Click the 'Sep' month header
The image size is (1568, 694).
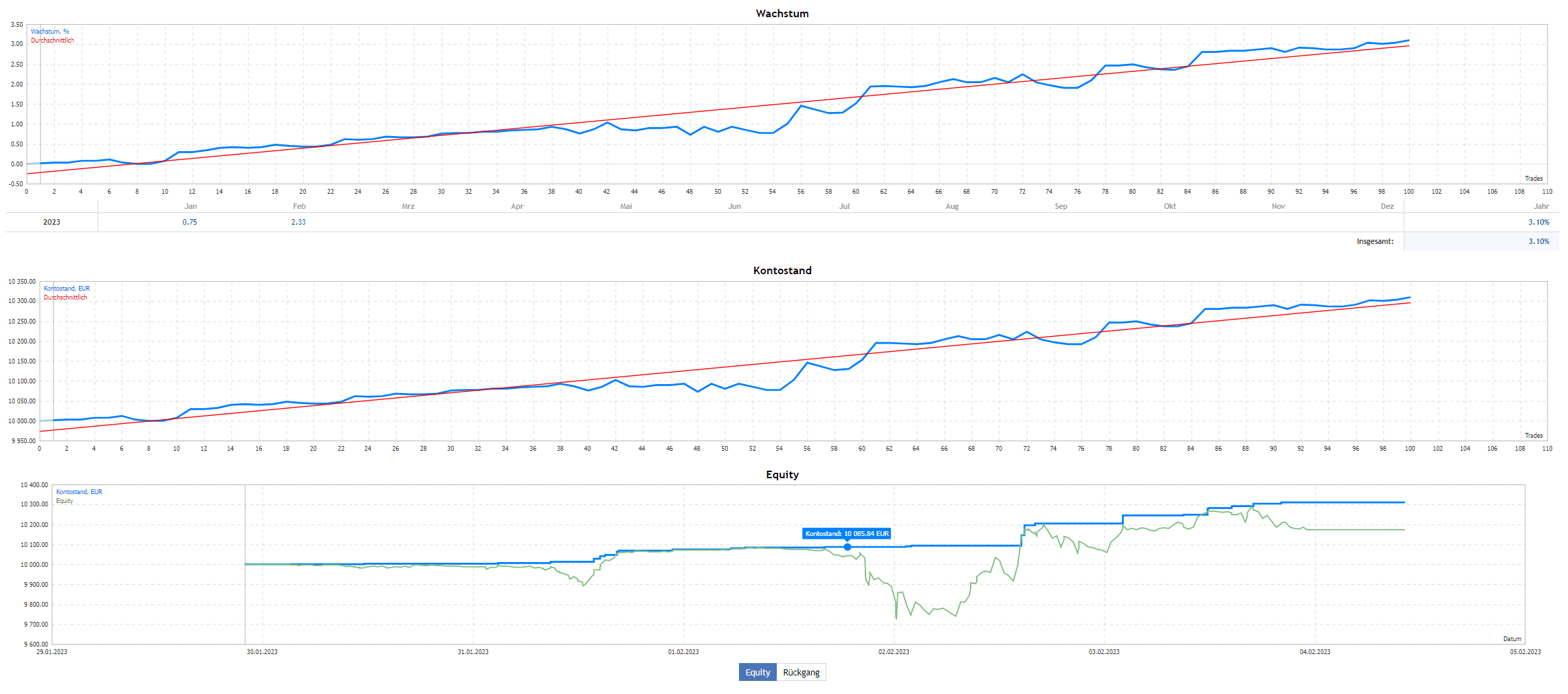click(x=1061, y=206)
